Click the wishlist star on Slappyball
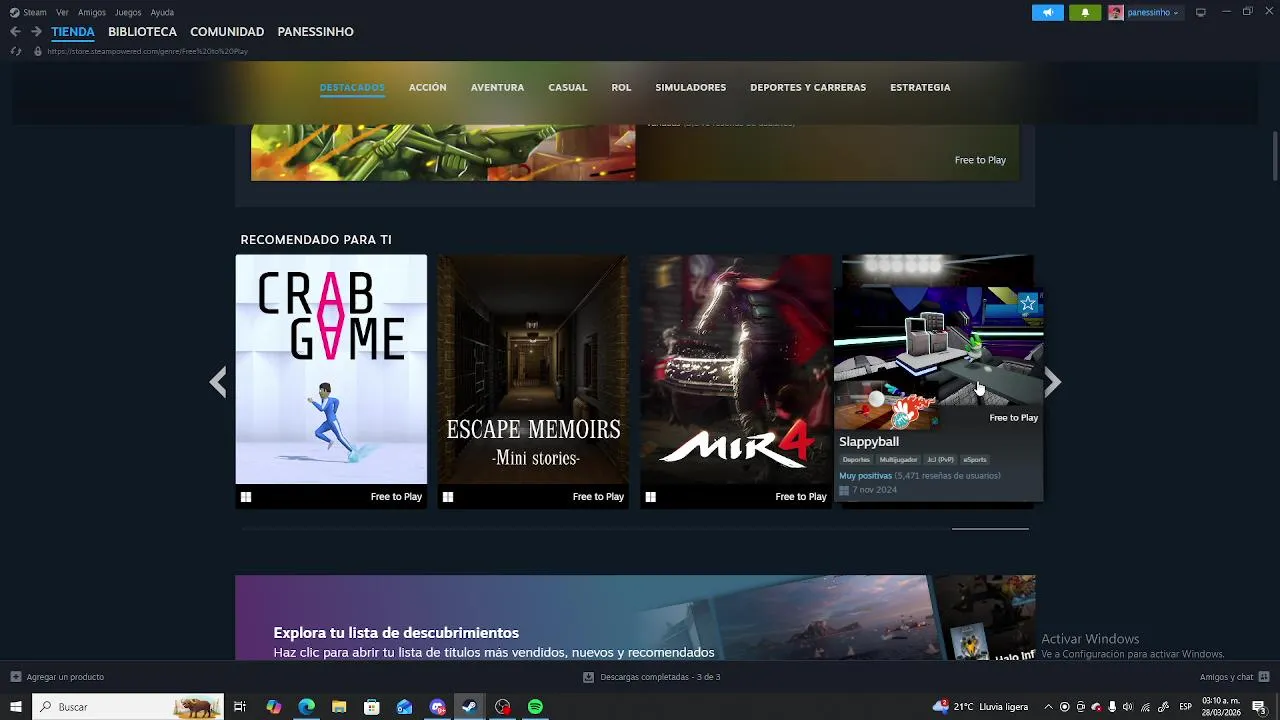Viewport: 1280px width, 720px height. tap(1027, 303)
